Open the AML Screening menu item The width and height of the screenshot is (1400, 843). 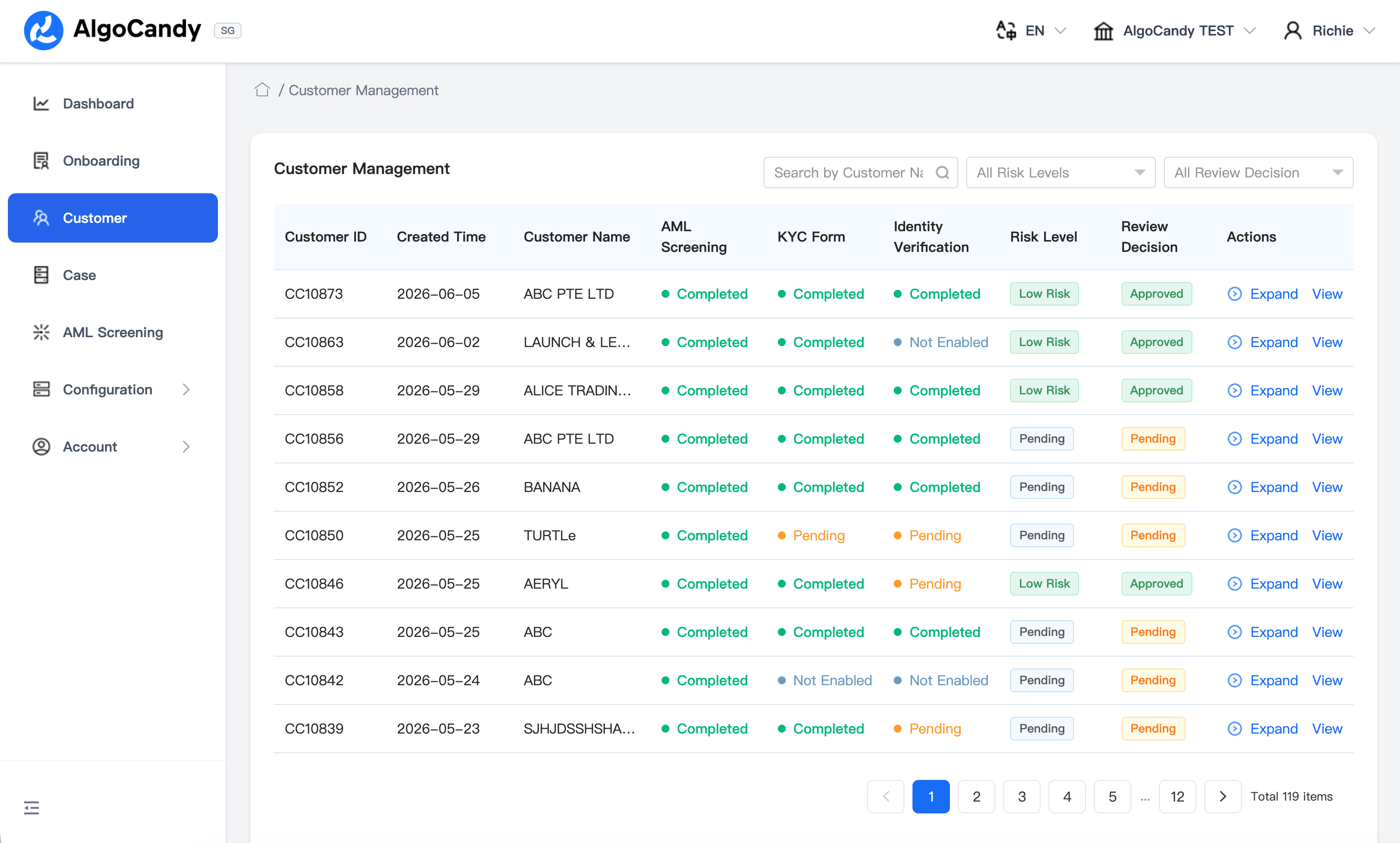[x=112, y=332]
